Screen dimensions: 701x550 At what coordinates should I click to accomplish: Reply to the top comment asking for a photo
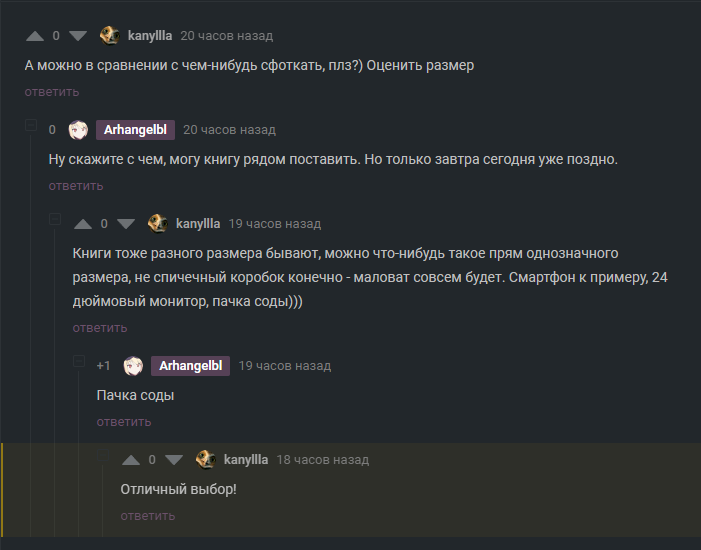[51, 92]
